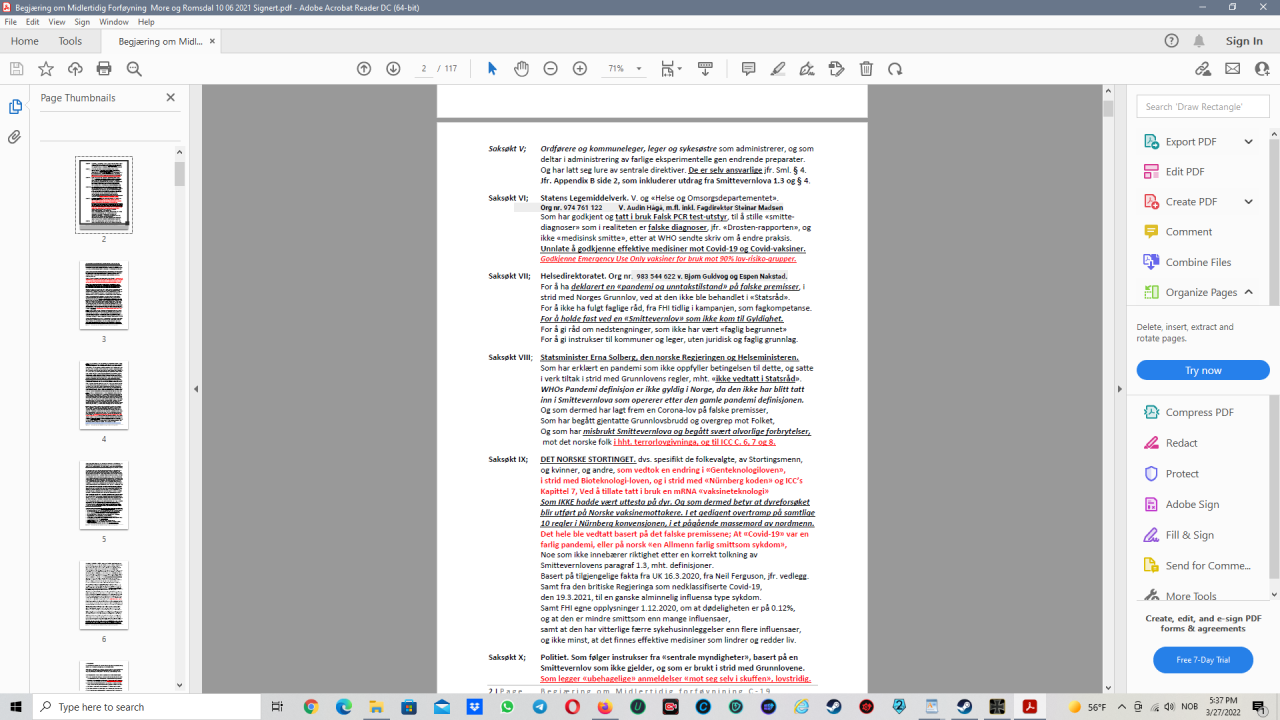Focus the 'Search Draw Rectangle' tools field
This screenshot has height=720, width=1280.
(x=1203, y=107)
